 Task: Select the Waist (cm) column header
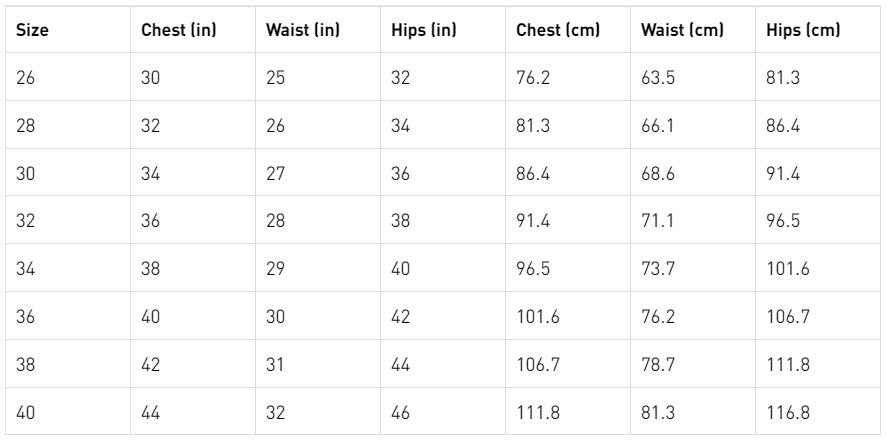[682, 30]
